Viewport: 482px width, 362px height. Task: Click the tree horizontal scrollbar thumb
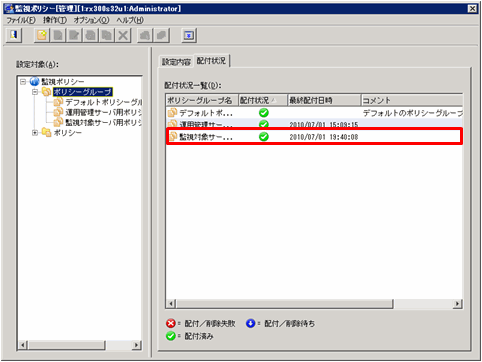click(x=66, y=345)
